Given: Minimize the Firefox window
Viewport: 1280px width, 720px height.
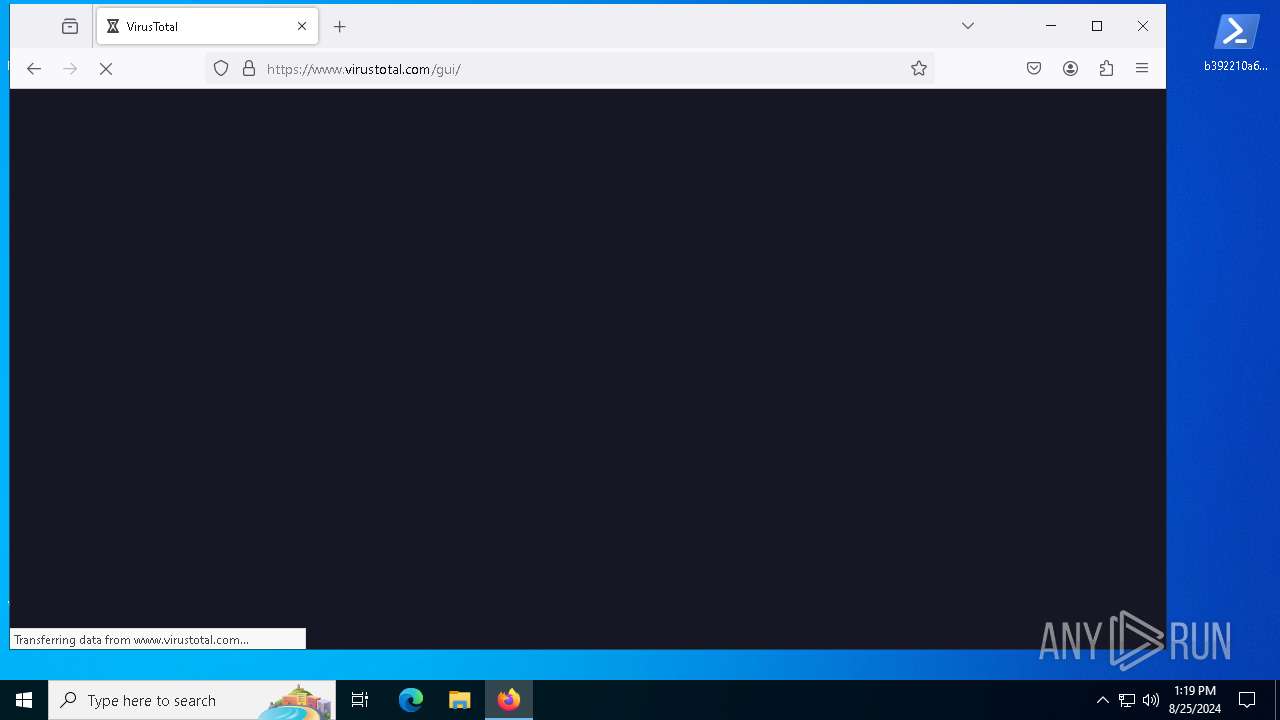Looking at the screenshot, I should [x=1051, y=26].
